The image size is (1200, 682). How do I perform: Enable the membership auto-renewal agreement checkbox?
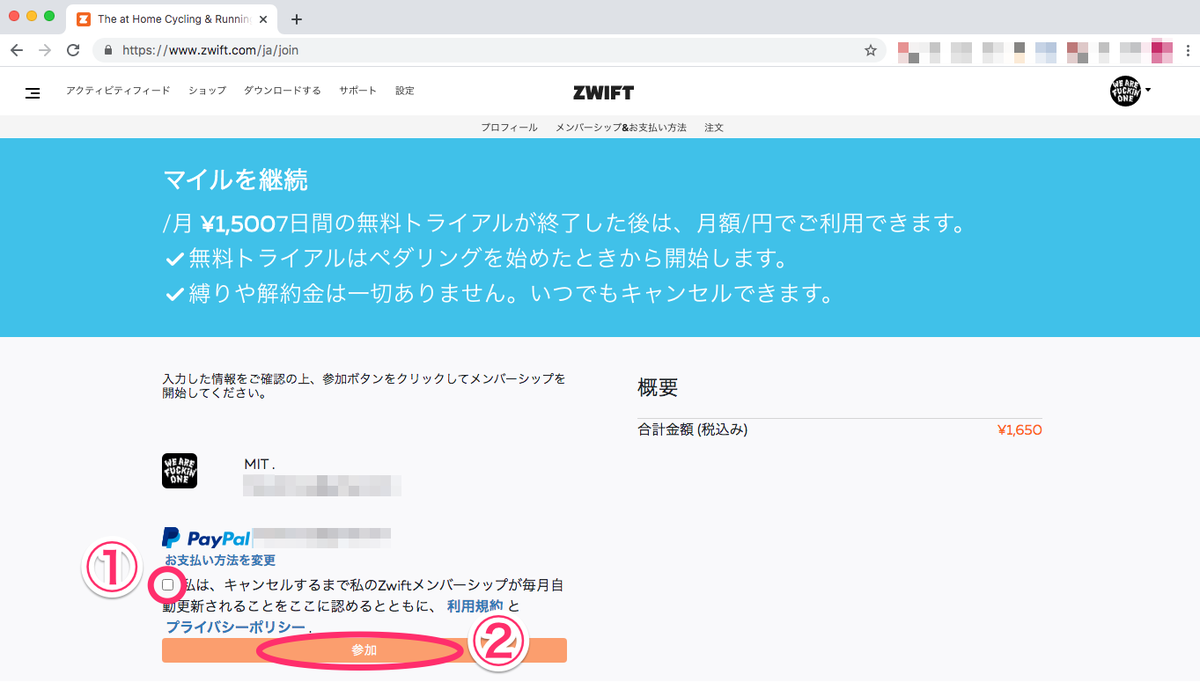click(170, 586)
